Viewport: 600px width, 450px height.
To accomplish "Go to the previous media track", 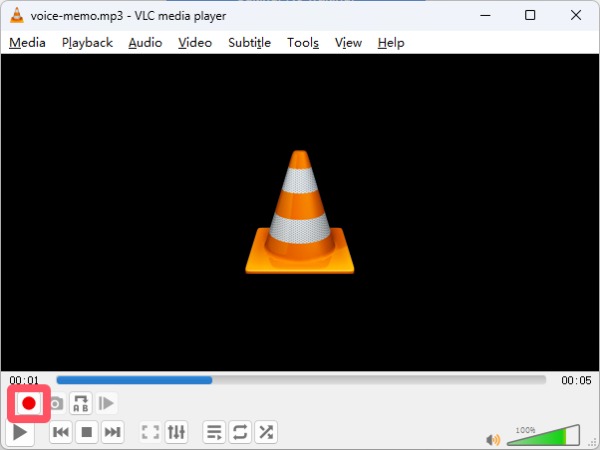I will coord(60,432).
